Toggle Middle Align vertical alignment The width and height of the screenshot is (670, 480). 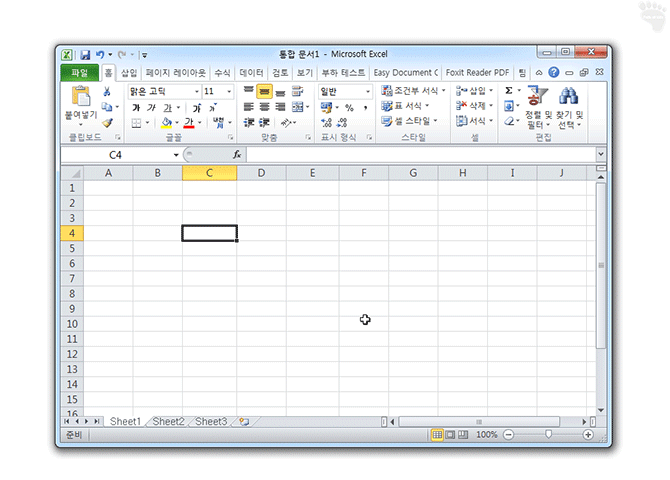click(x=264, y=91)
